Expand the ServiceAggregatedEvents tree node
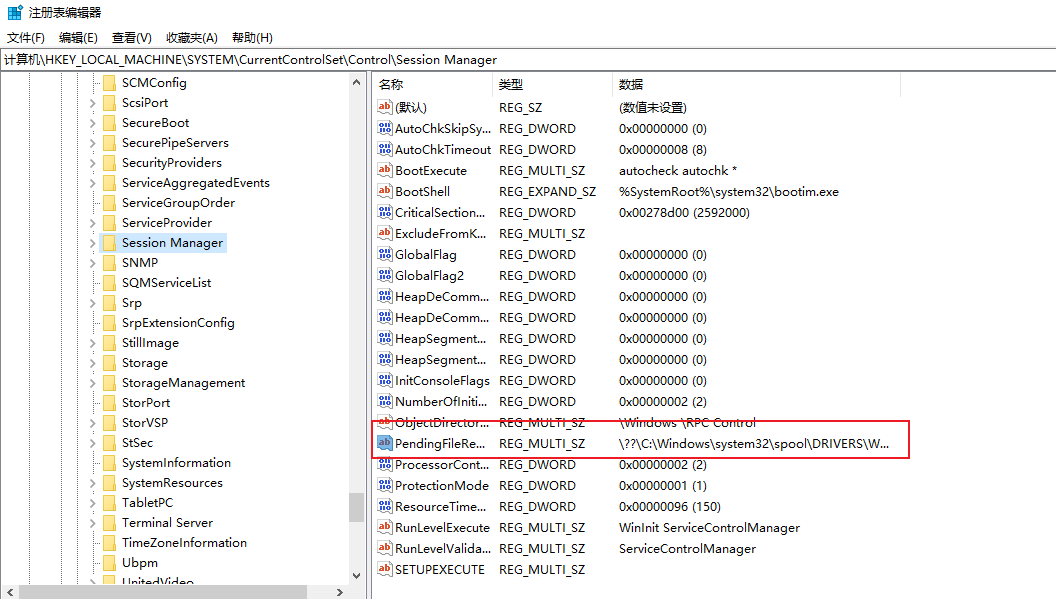The image size is (1056, 599). pos(93,183)
